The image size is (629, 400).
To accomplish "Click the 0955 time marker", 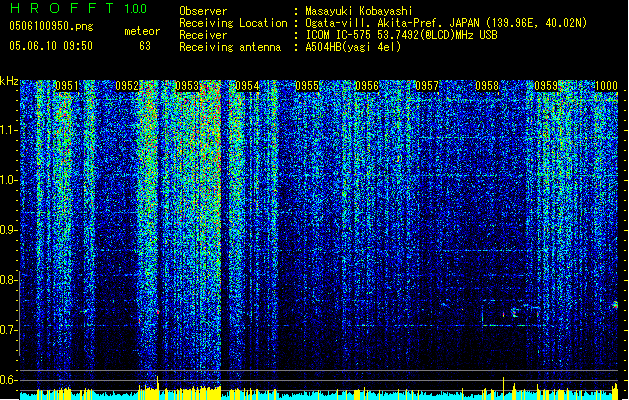I will [x=307, y=86].
